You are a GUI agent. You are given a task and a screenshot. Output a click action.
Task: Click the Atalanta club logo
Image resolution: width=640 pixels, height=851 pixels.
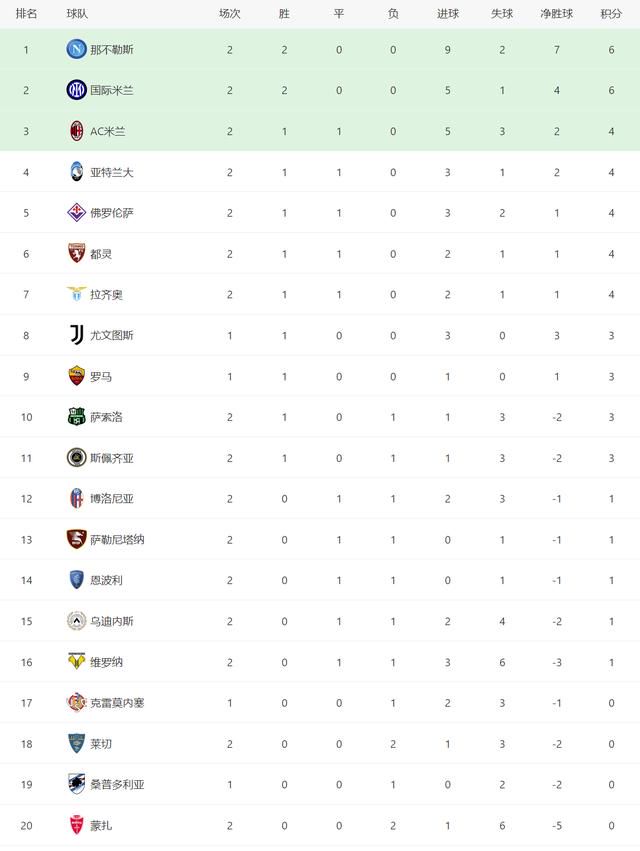tap(77, 172)
